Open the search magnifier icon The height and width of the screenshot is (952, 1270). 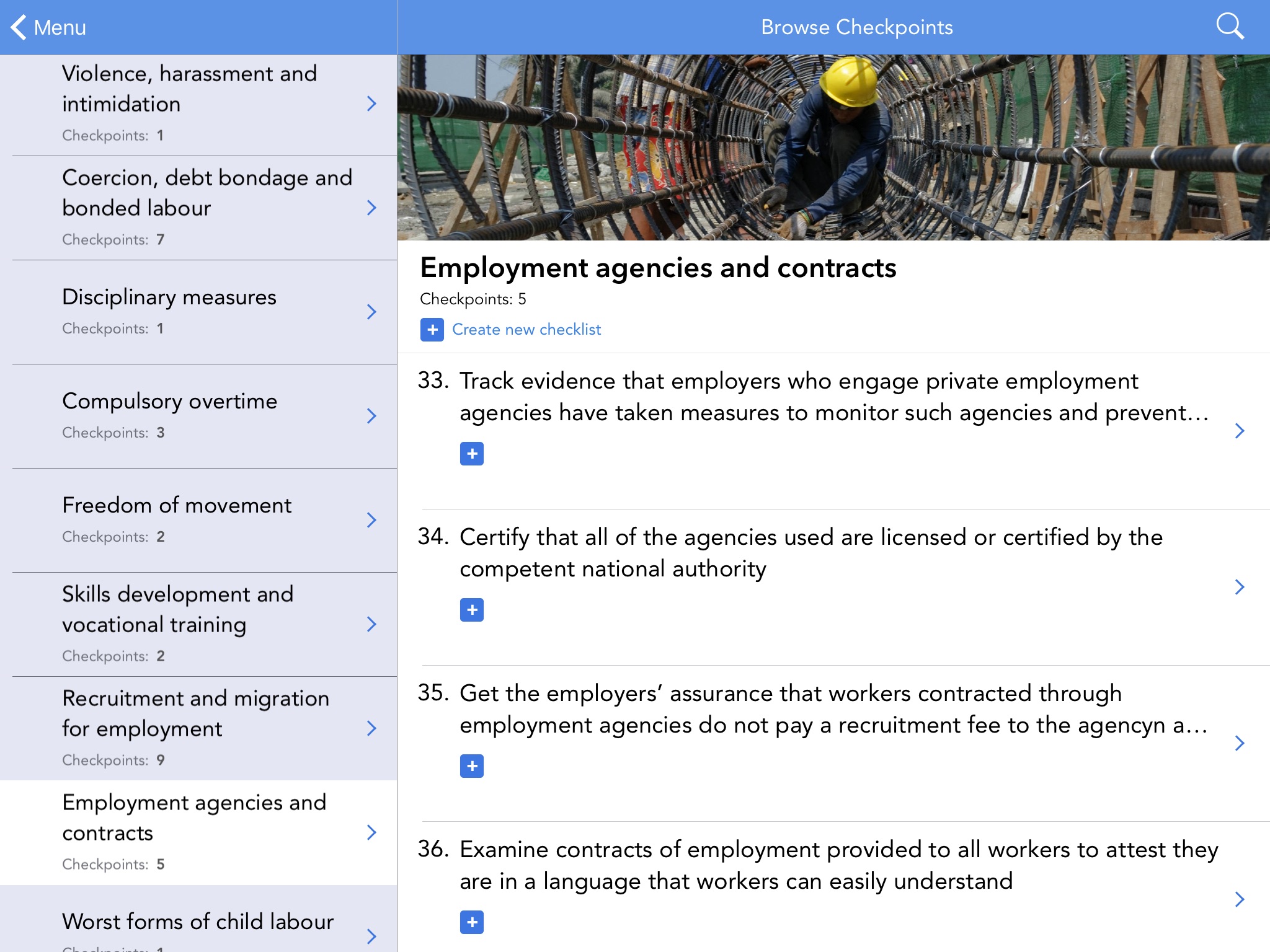(x=1230, y=27)
